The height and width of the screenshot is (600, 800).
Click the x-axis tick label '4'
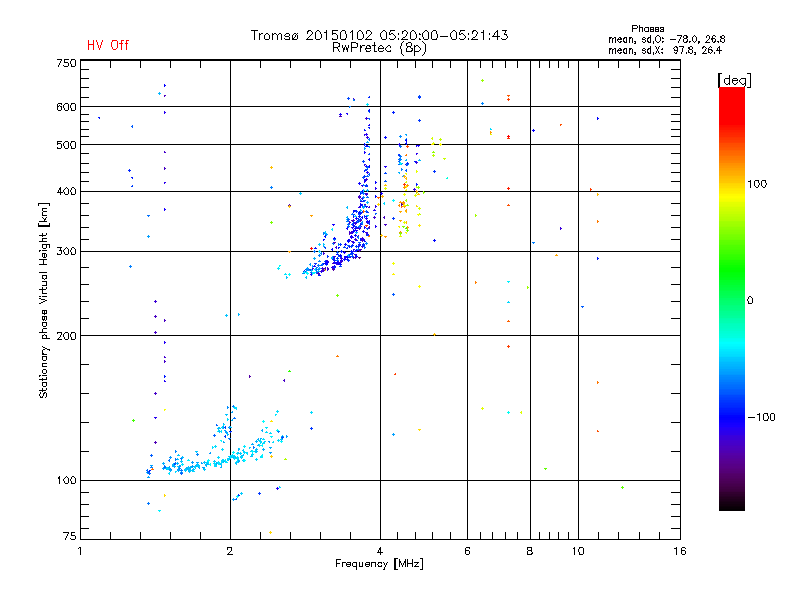380,551
